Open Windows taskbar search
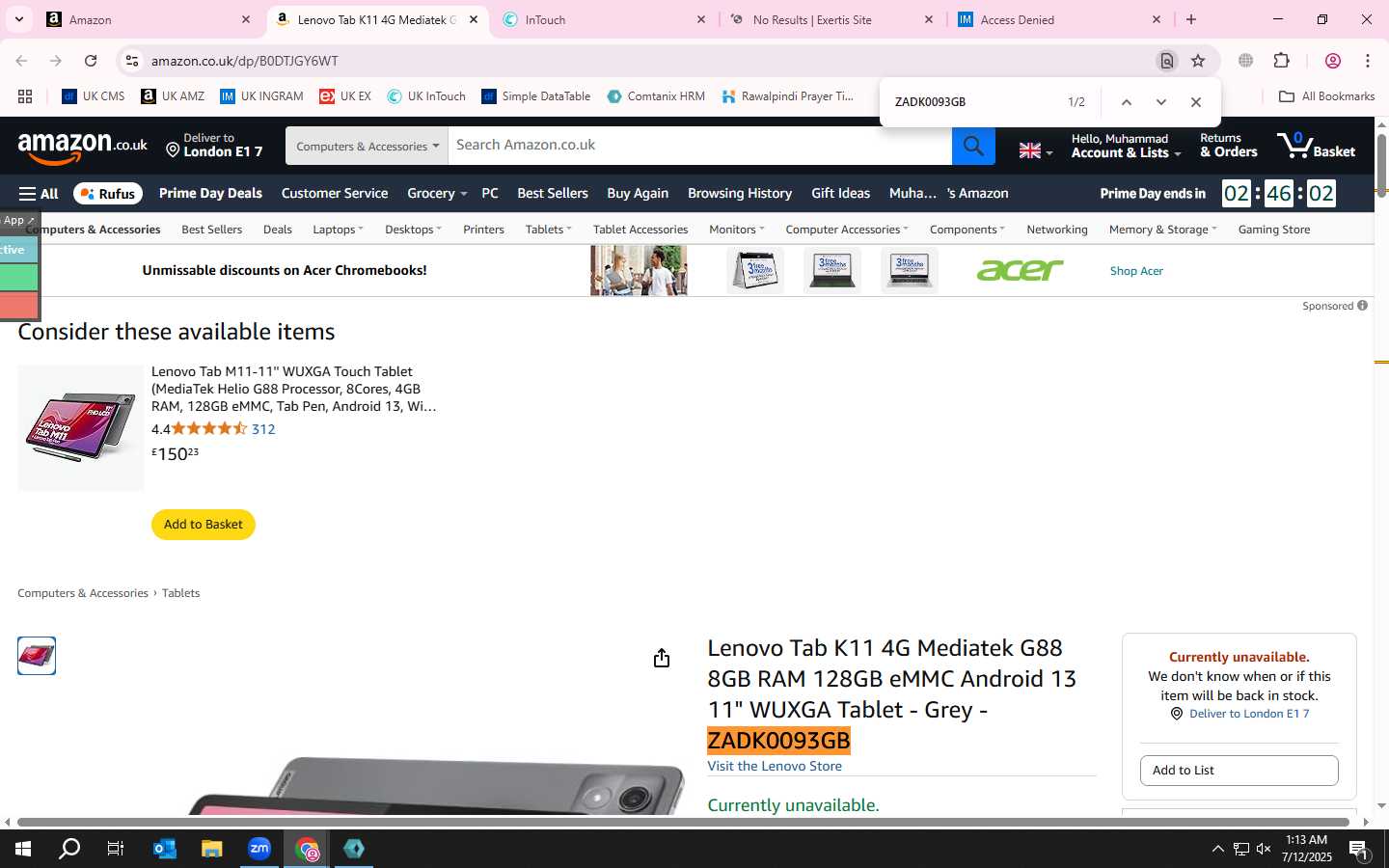 pyautogui.click(x=69, y=849)
